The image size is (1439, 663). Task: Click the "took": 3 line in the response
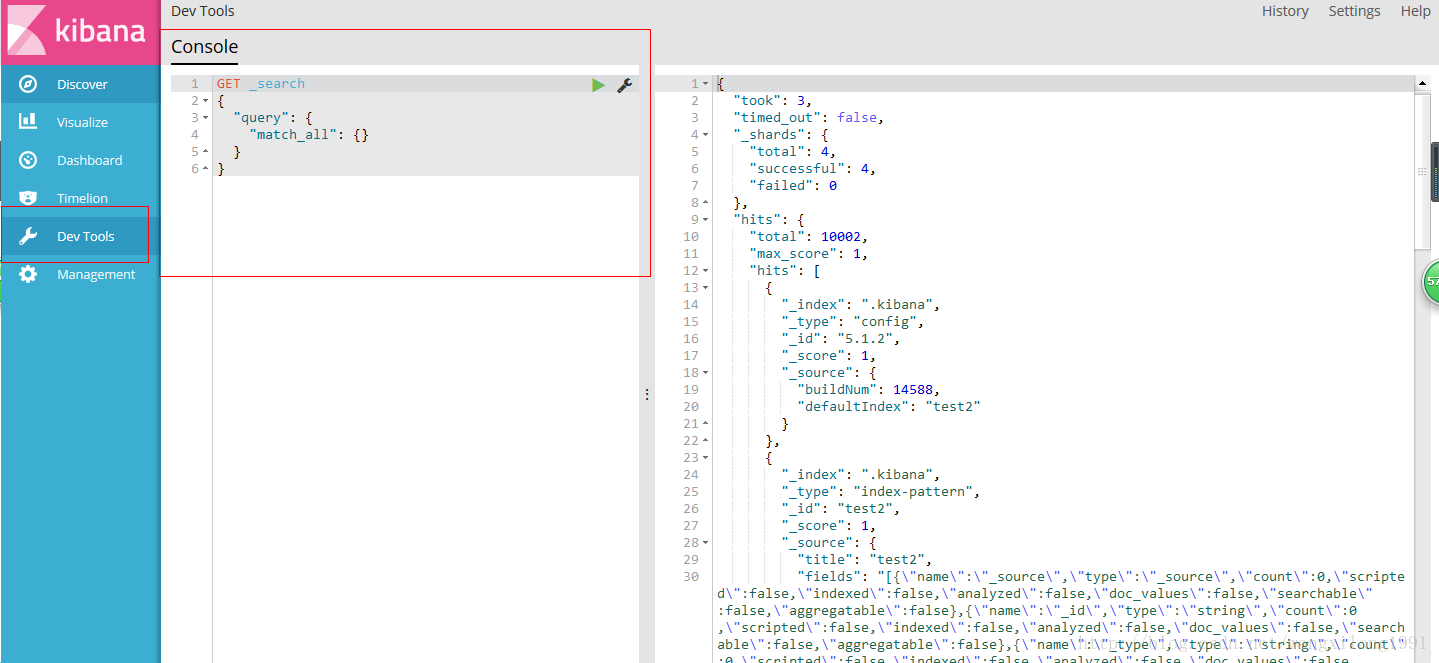click(773, 101)
